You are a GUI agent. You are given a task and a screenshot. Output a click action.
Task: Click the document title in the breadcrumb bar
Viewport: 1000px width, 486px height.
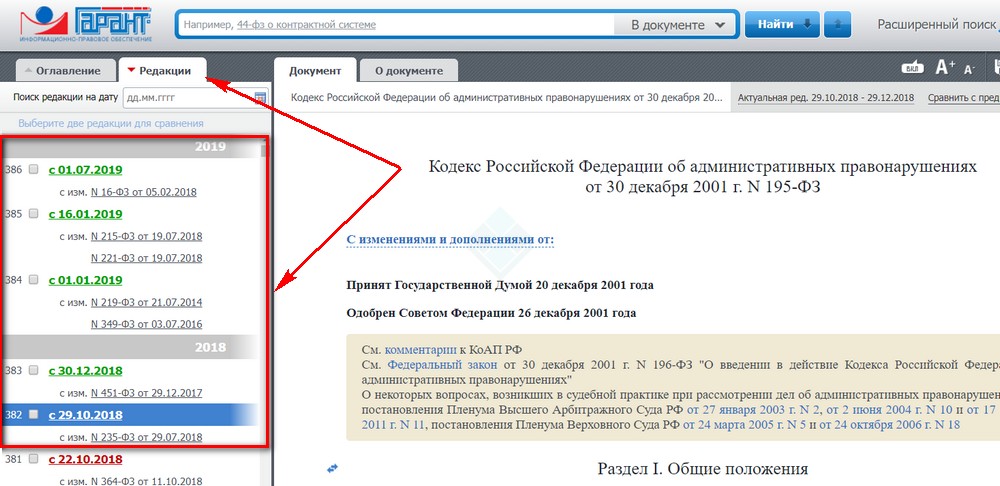[x=507, y=98]
